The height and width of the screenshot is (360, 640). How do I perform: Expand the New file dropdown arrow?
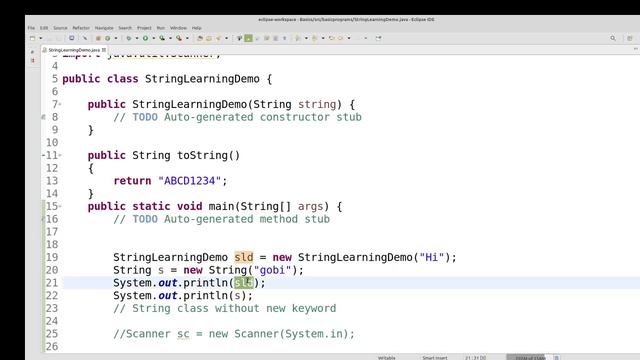[40, 38]
